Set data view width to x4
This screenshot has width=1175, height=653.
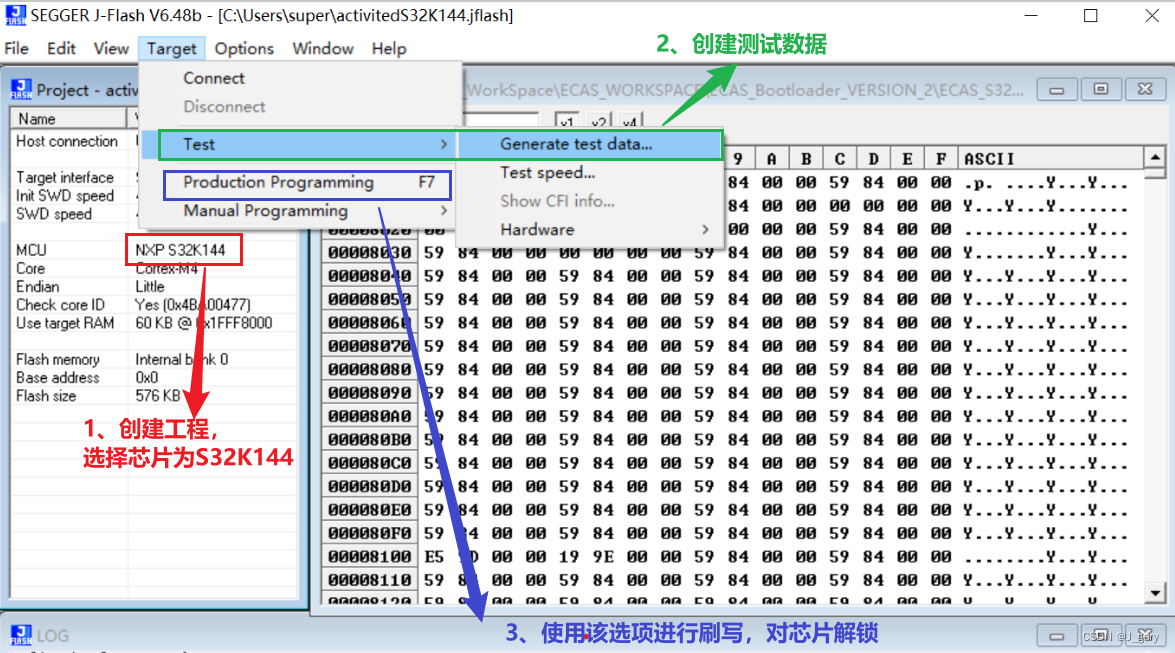(630, 121)
